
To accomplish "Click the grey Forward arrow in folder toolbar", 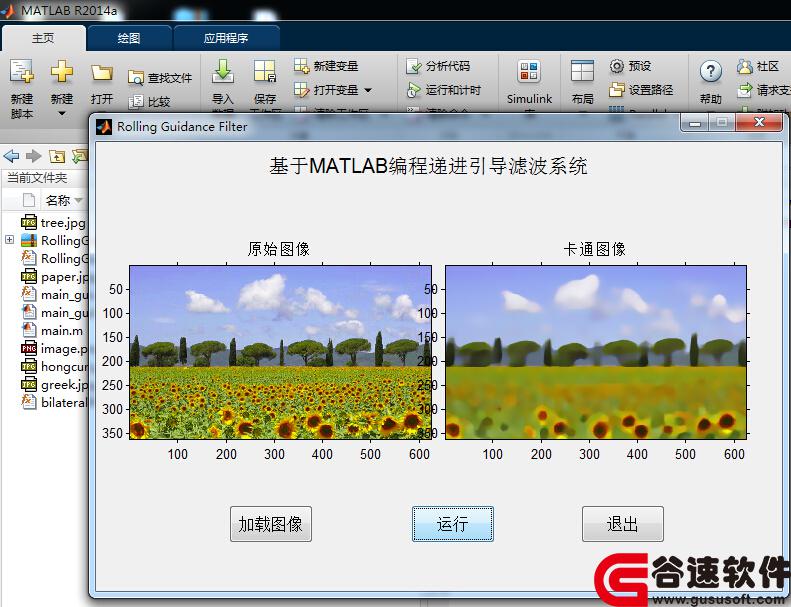I will click(x=33, y=156).
